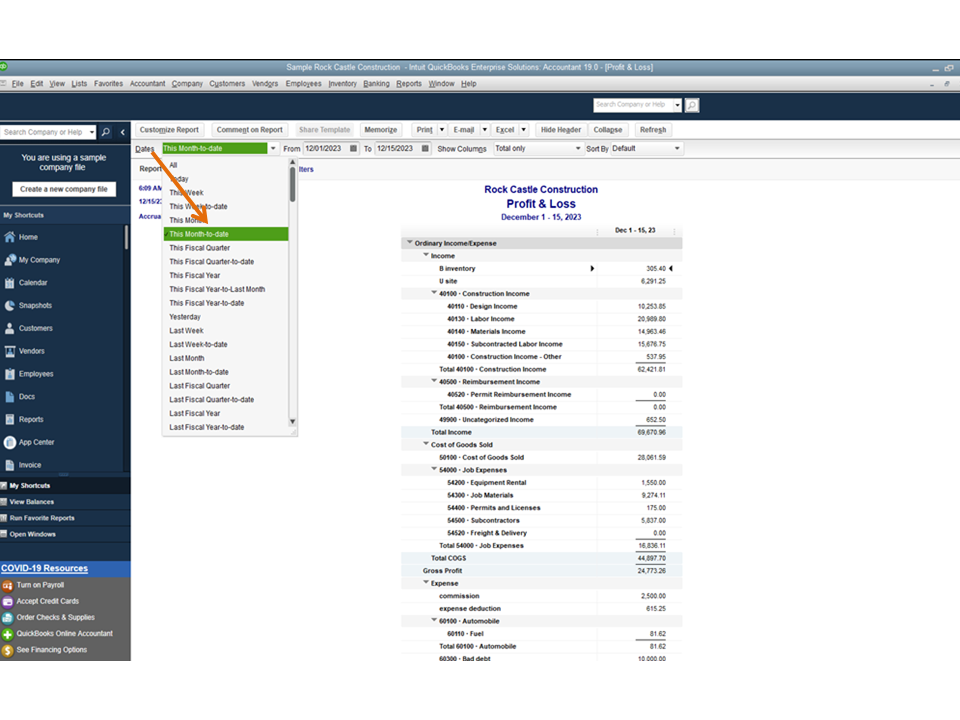Click the date list scrollbar thumb
The height and width of the screenshot is (720, 960).
[x=293, y=185]
